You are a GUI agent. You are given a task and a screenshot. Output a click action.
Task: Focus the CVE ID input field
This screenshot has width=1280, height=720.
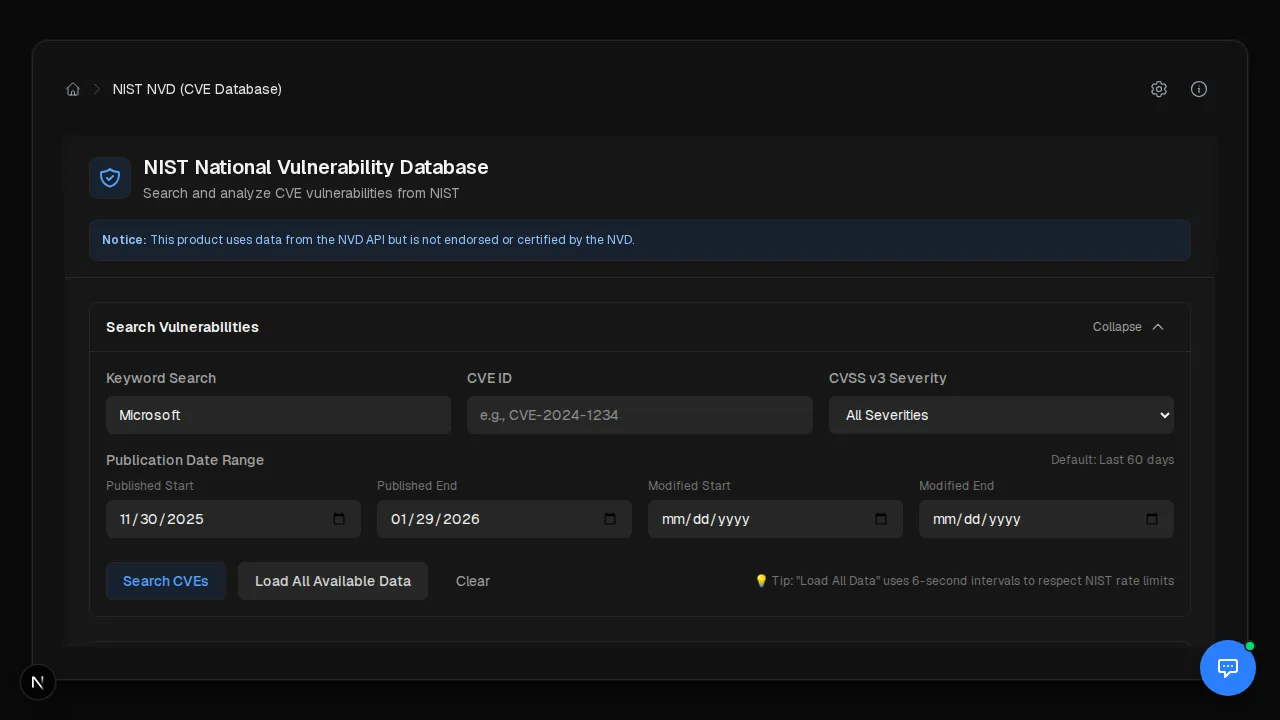[640, 415]
